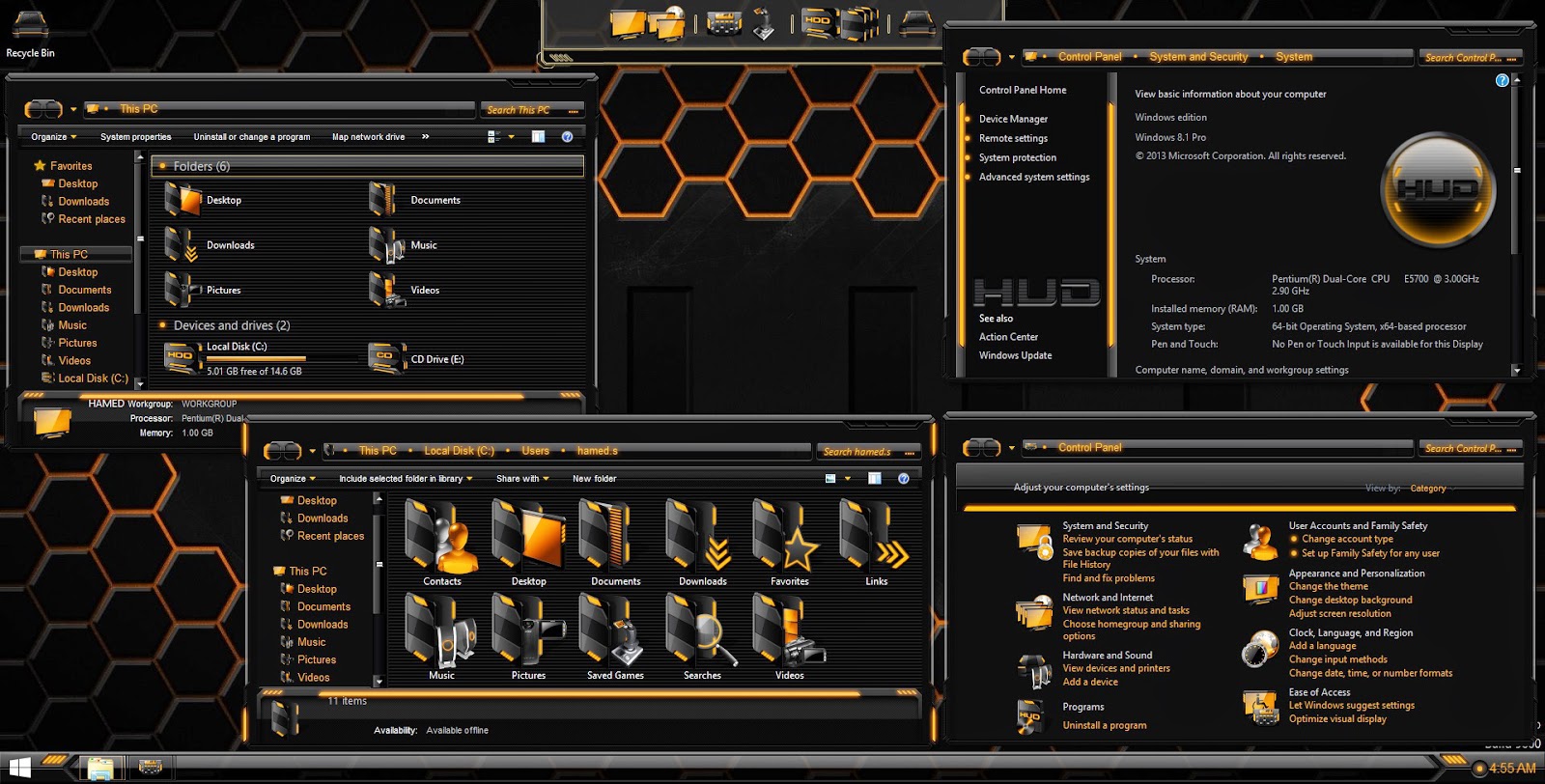
Task: Click Change desktop background link
Action: [x=1350, y=600]
